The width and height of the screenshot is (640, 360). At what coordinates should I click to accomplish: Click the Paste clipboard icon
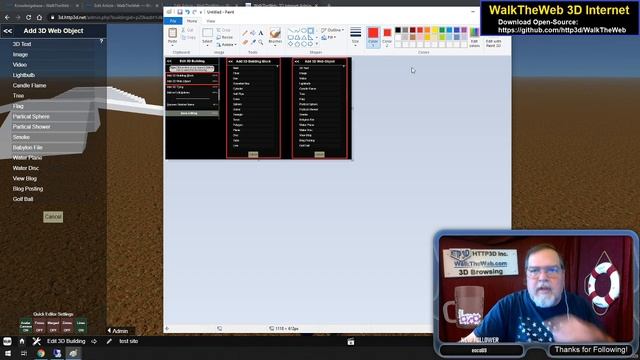coord(173,33)
